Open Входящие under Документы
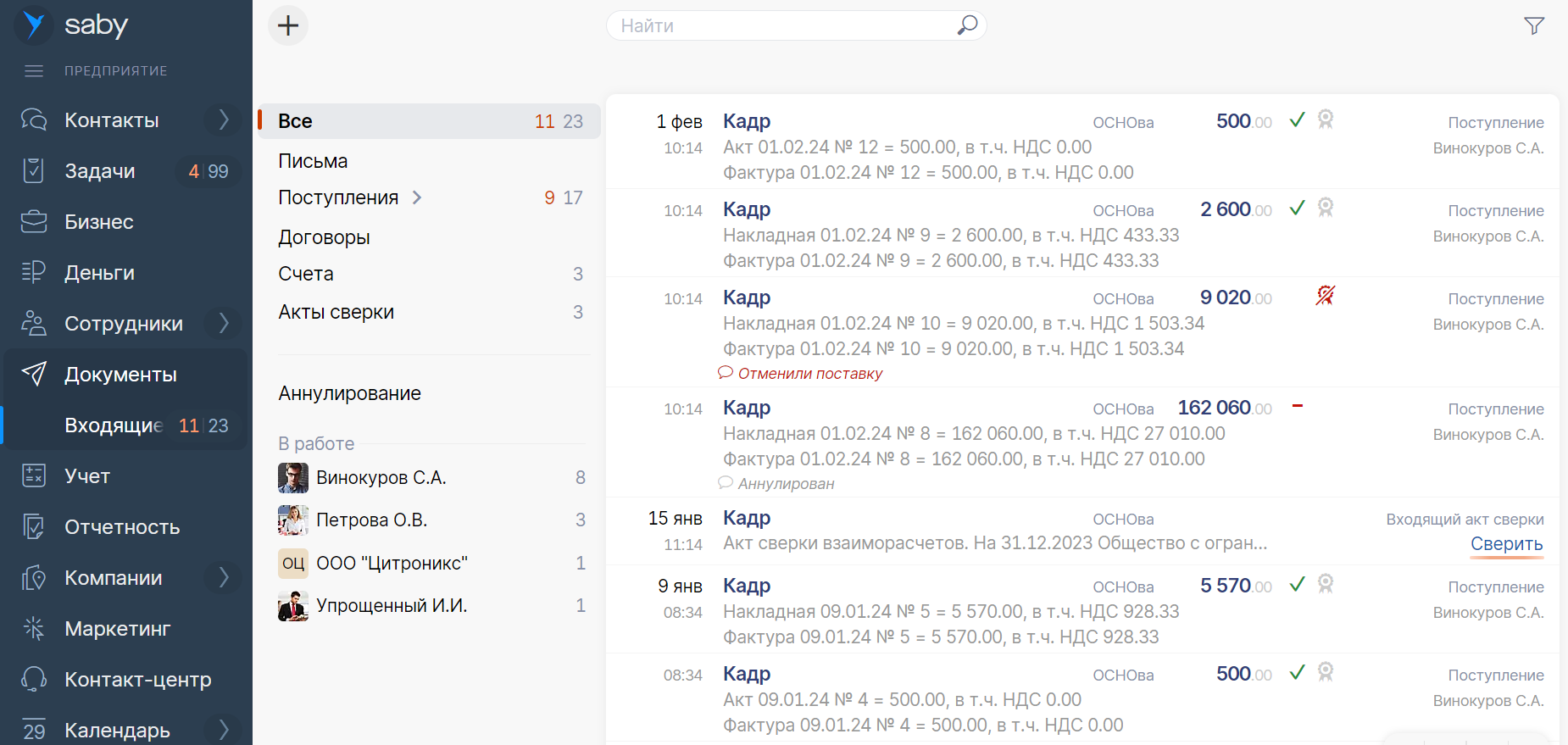The width and height of the screenshot is (1568, 745). point(114,425)
